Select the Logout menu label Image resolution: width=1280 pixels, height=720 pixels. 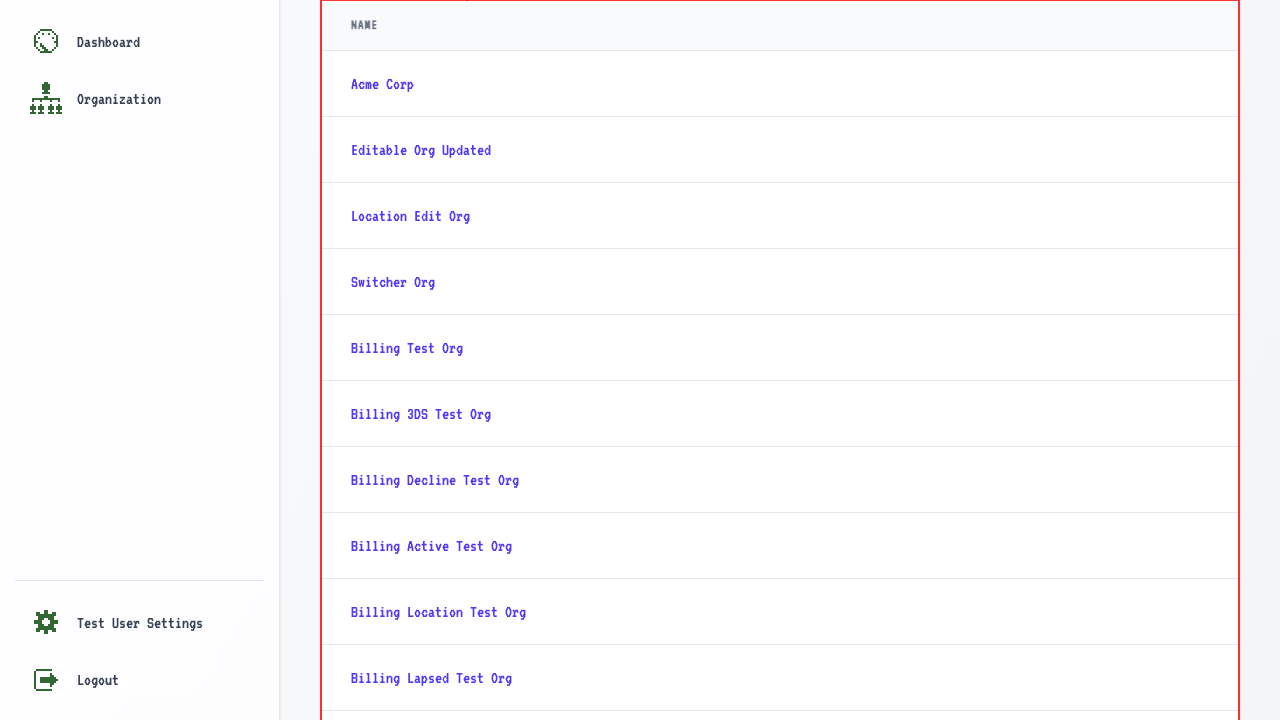pyautogui.click(x=98, y=680)
